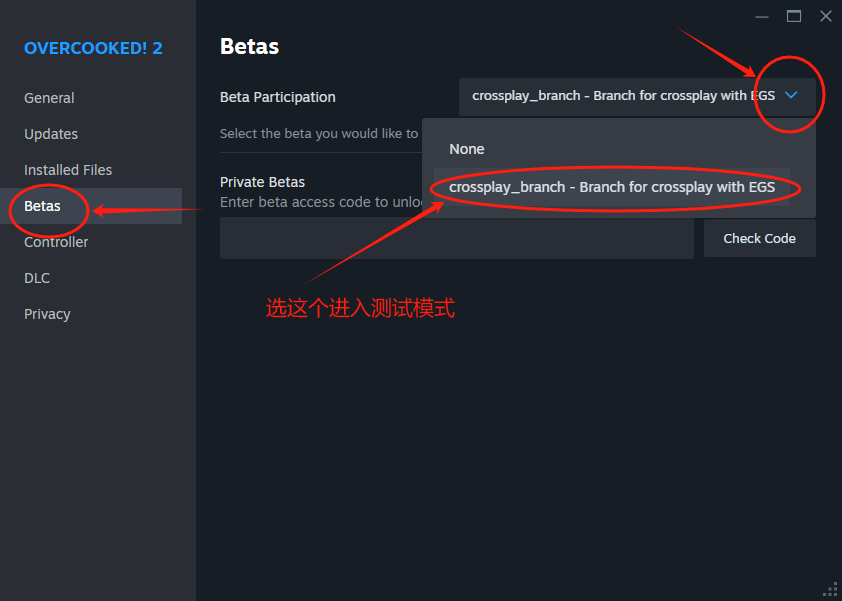This screenshot has height=601, width=842.
Task: Choose crossplay_branch beta option in list
Action: click(612, 187)
